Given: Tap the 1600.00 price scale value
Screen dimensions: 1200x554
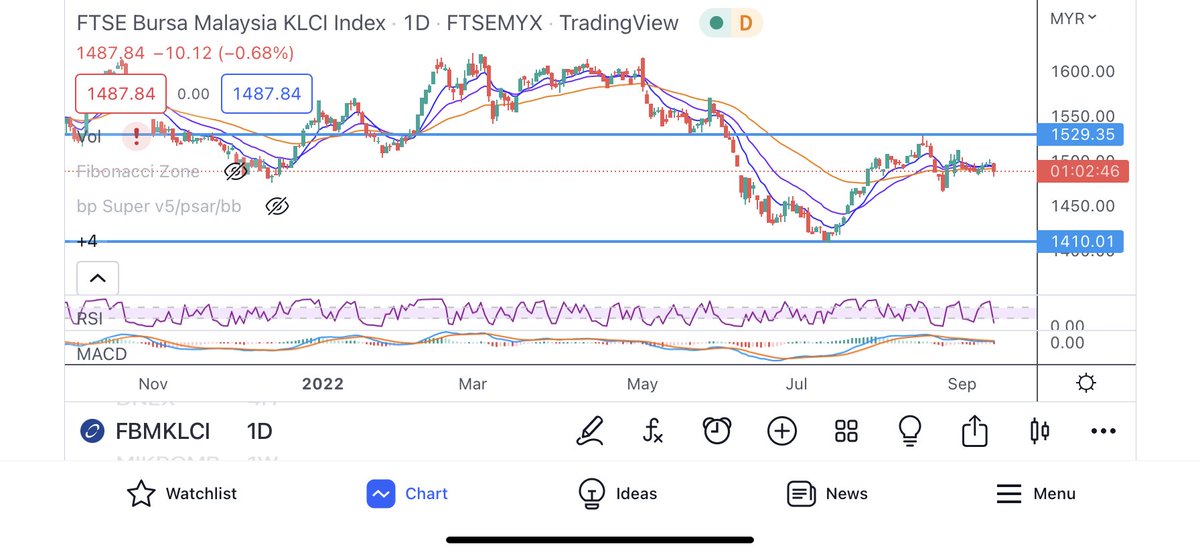Looking at the screenshot, I should click(1082, 71).
